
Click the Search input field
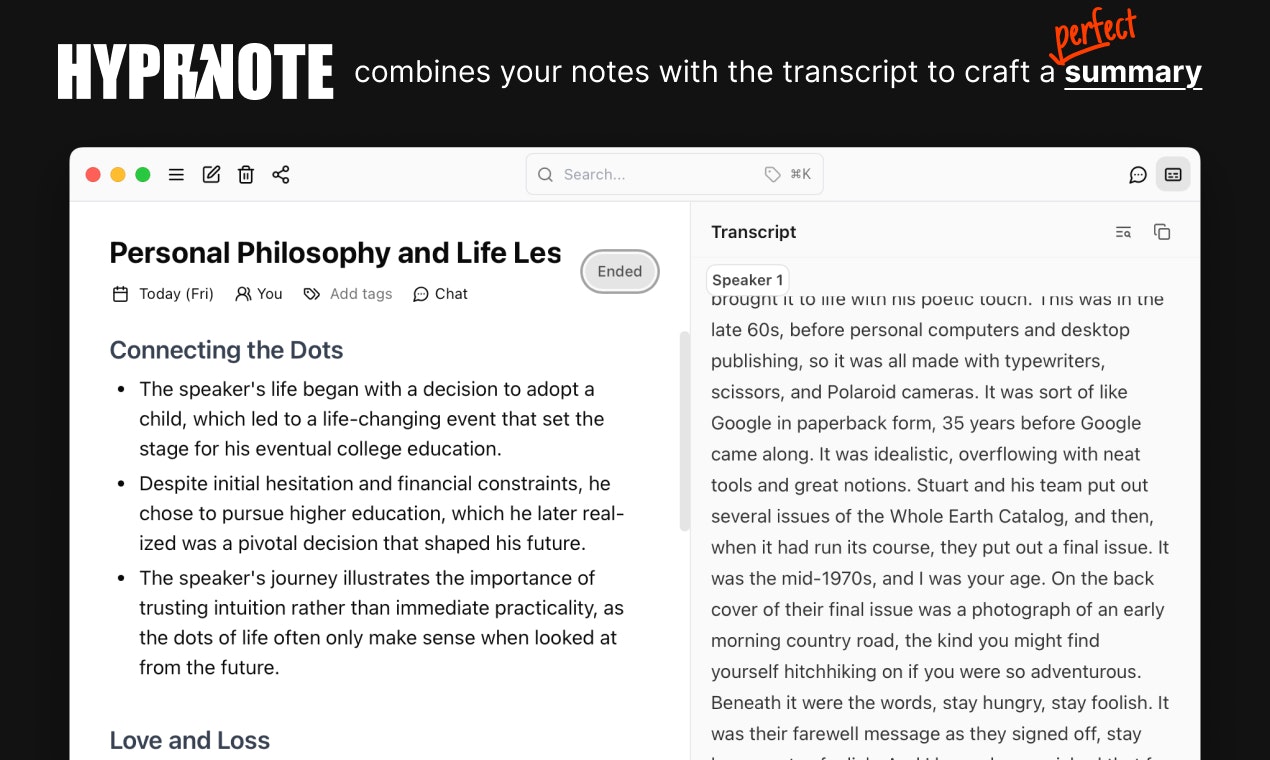point(674,174)
